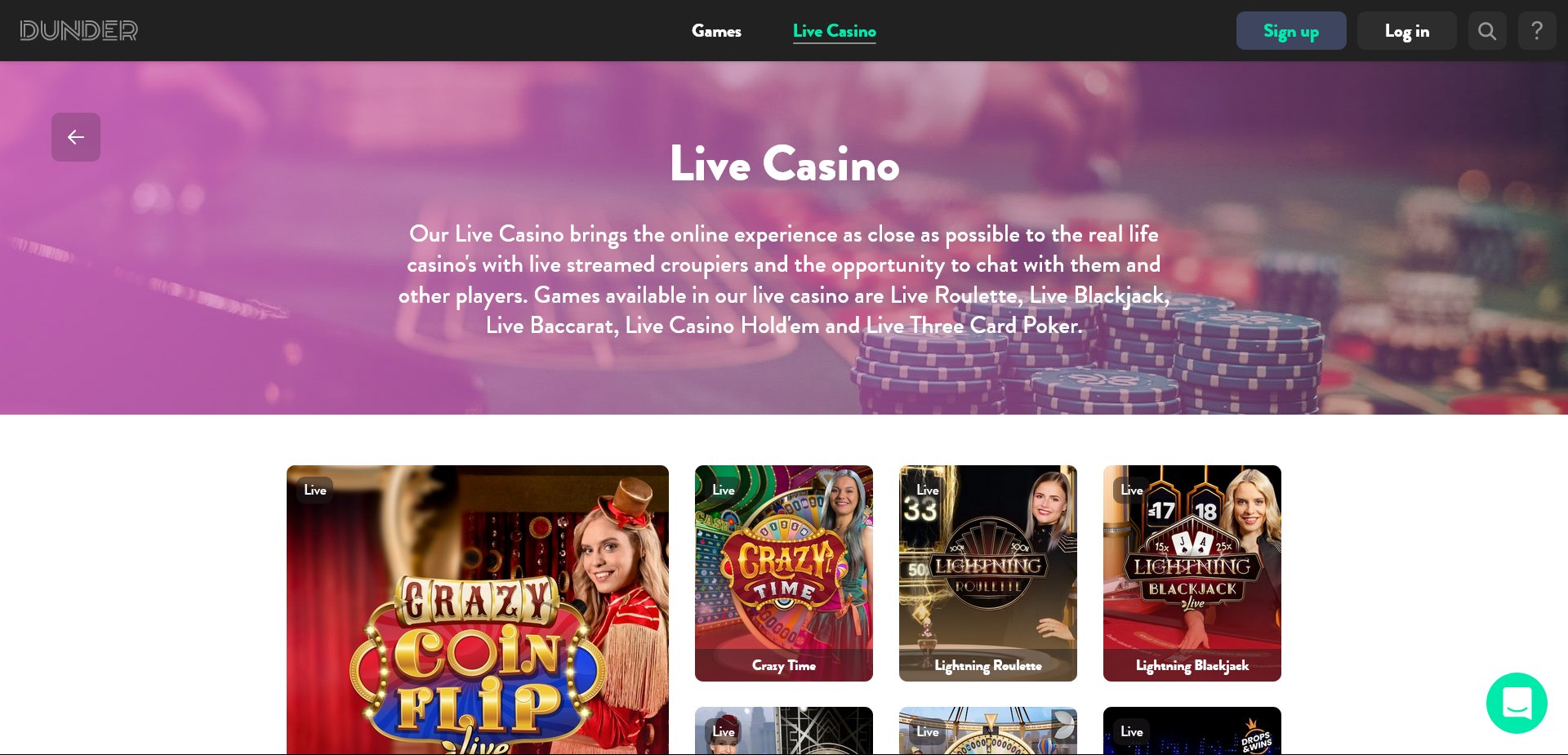Launch the Lightning Blackjack game
The image size is (1568, 755).
click(x=1192, y=573)
